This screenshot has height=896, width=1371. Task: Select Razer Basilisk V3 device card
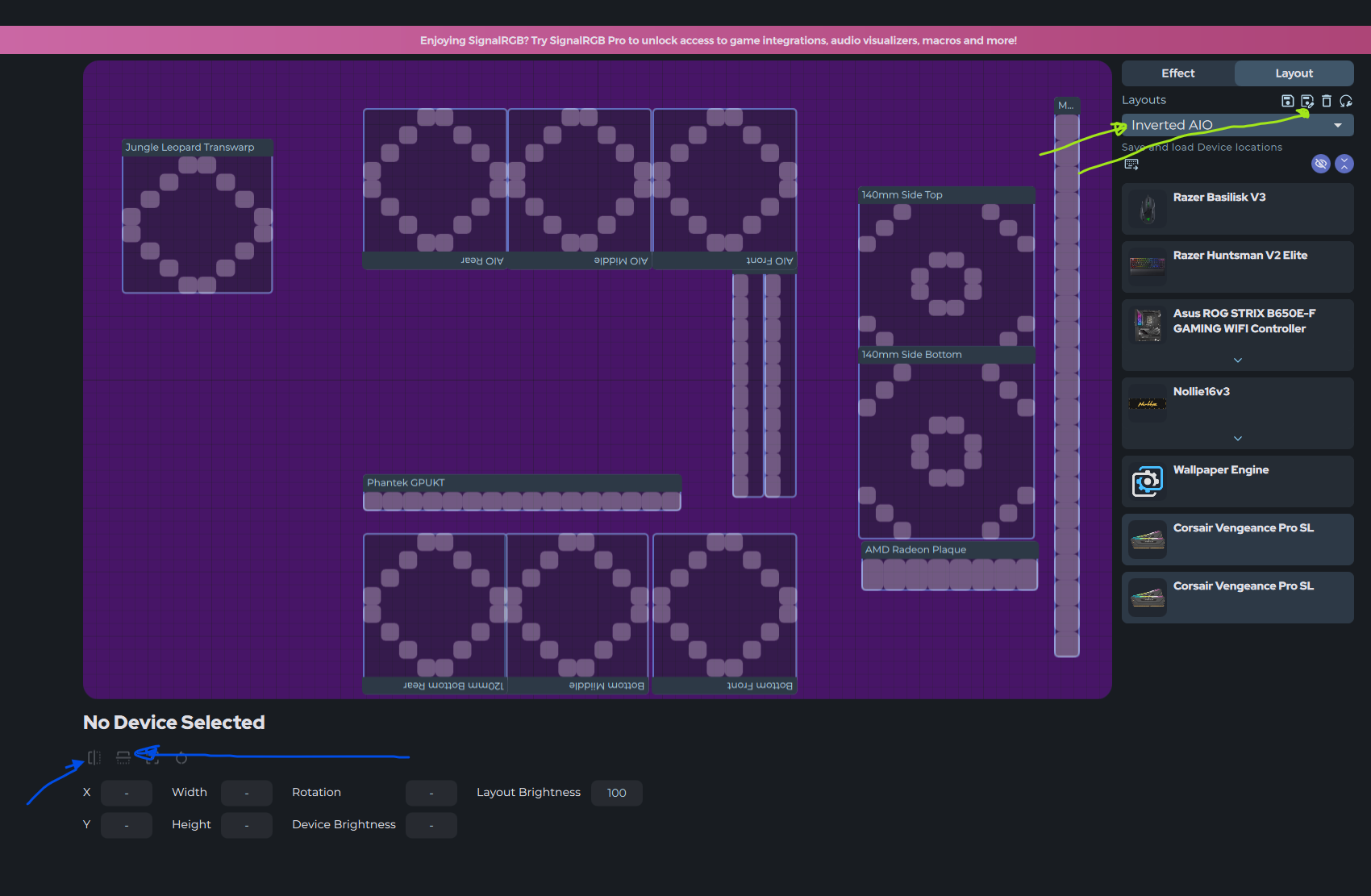coord(1238,209)
